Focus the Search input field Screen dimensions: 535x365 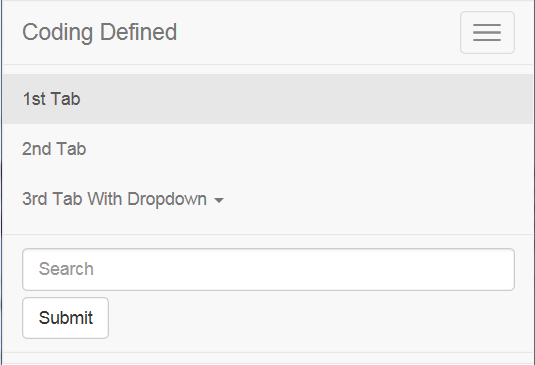269,269
